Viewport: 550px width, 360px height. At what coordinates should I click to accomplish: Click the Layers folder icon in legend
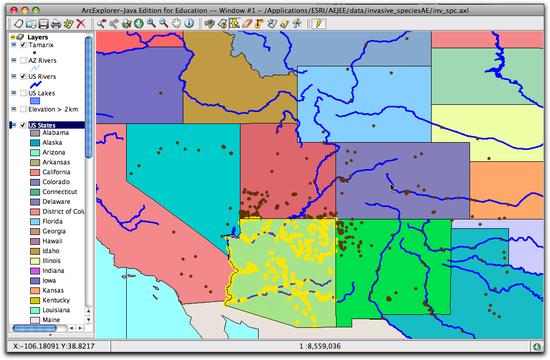tap(20, 37)
